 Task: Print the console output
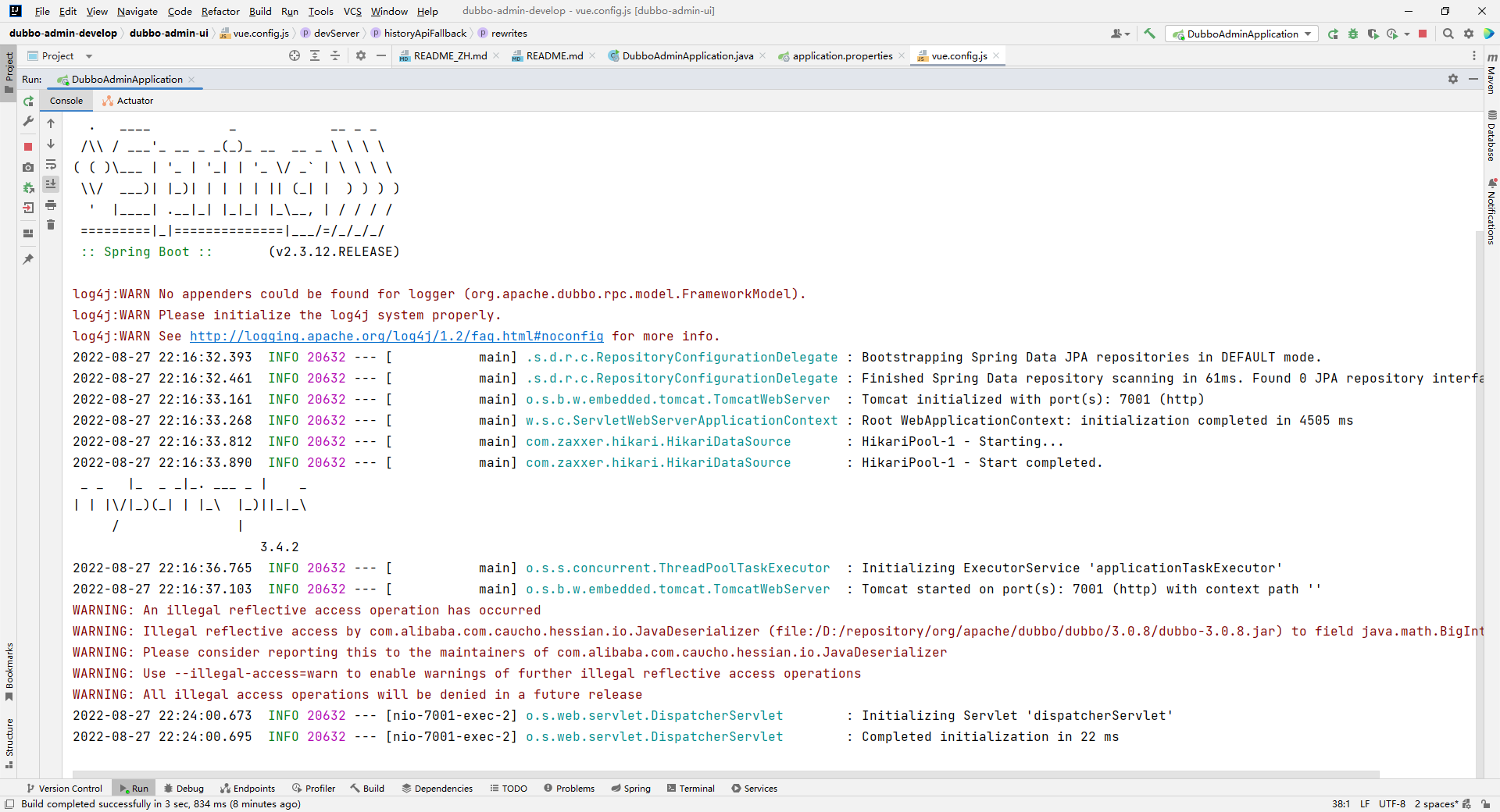click(51, 205)
